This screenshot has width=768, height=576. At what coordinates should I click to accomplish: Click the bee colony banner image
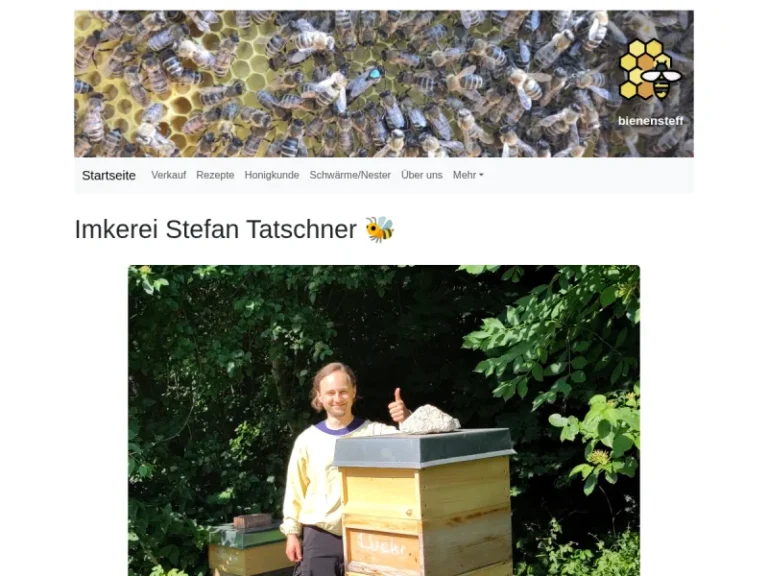pos(384,84)
